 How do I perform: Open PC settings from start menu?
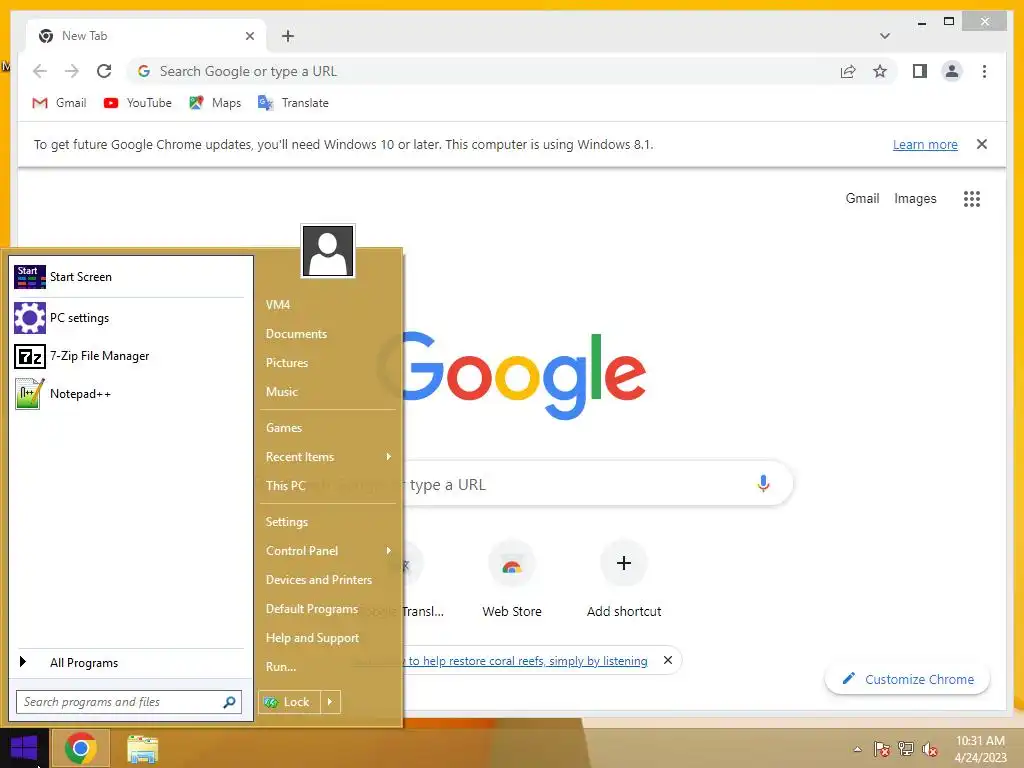coord(129,318)
